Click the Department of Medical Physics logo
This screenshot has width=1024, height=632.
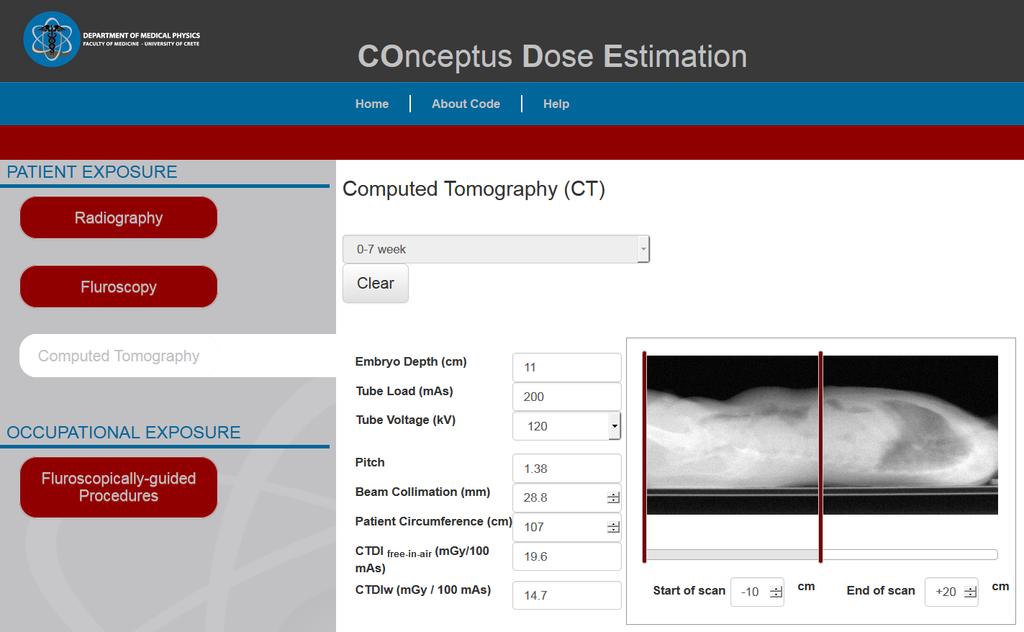click(112, 39)
